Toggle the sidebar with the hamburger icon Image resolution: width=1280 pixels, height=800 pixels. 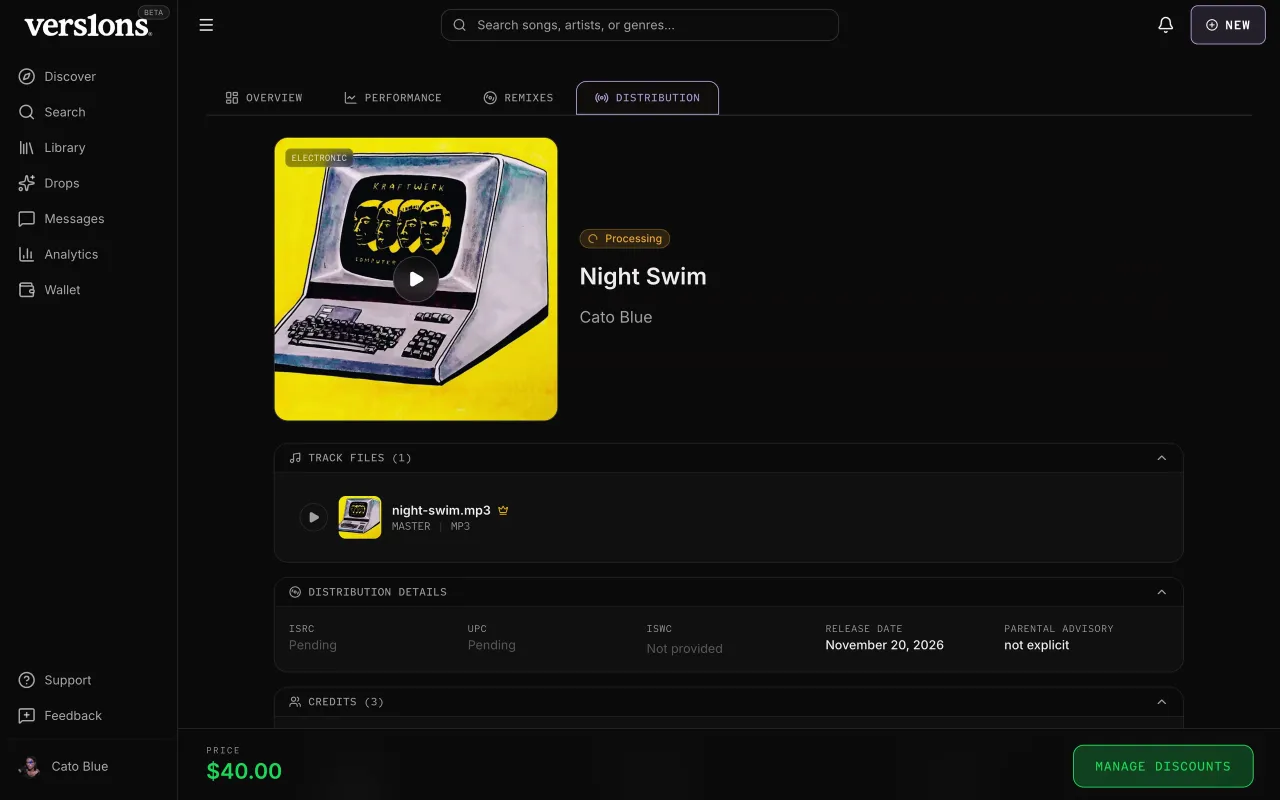click(206, 25)
